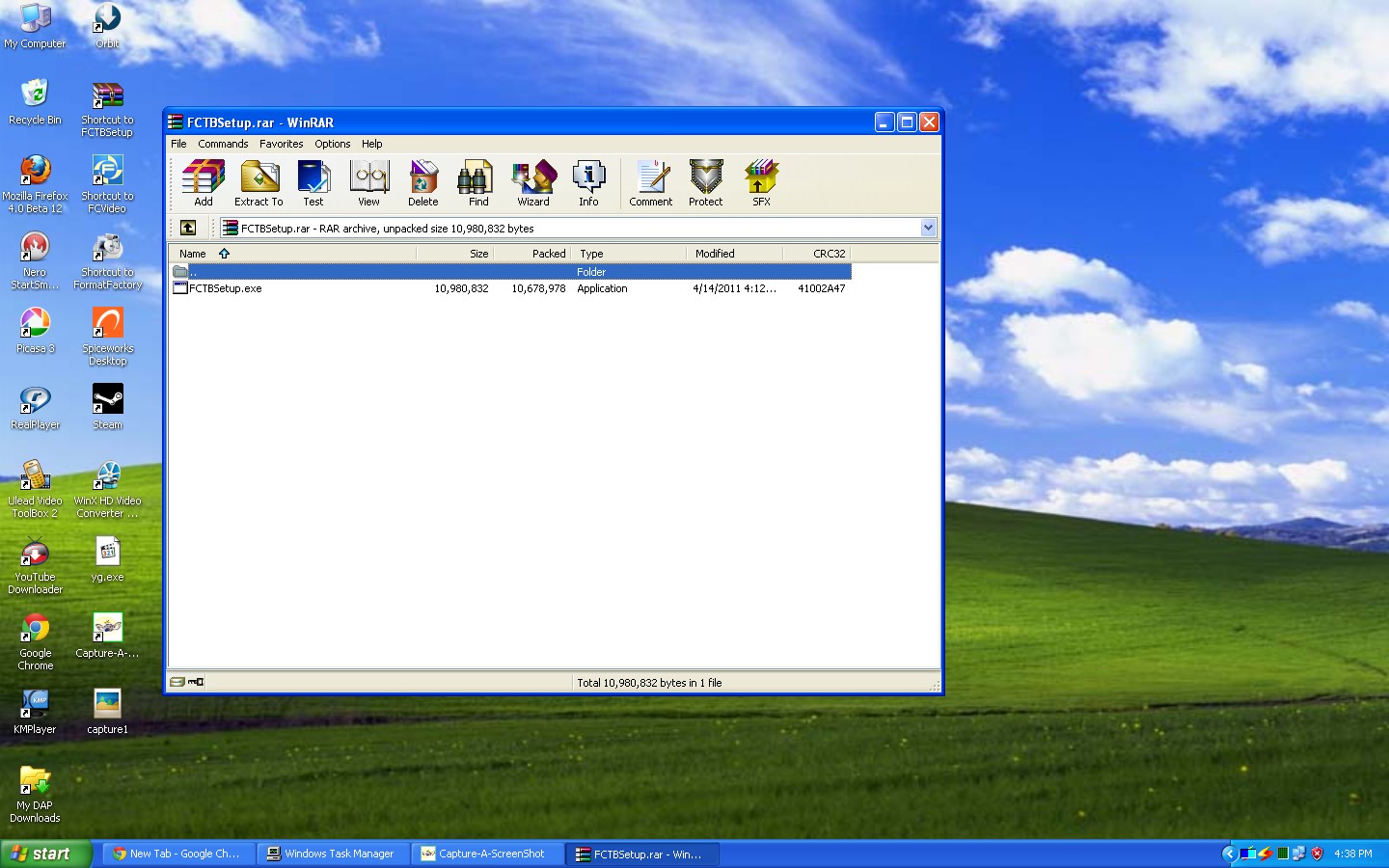The image size is (1389, 868).
Task: Click the up-folder navigation button
Action: [188, 228]
